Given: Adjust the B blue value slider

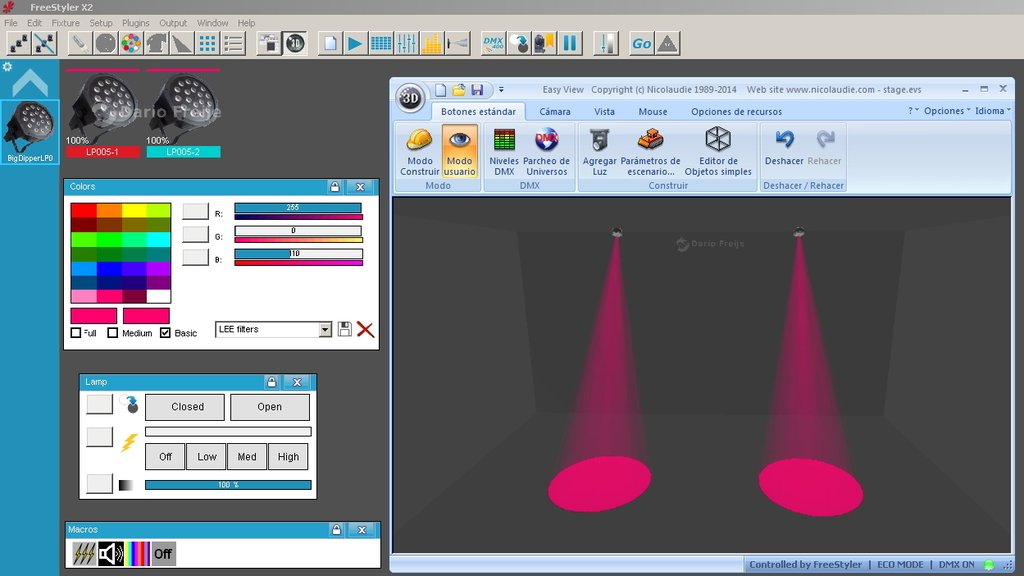Looking at the screenshot, I should click(298, 254).
